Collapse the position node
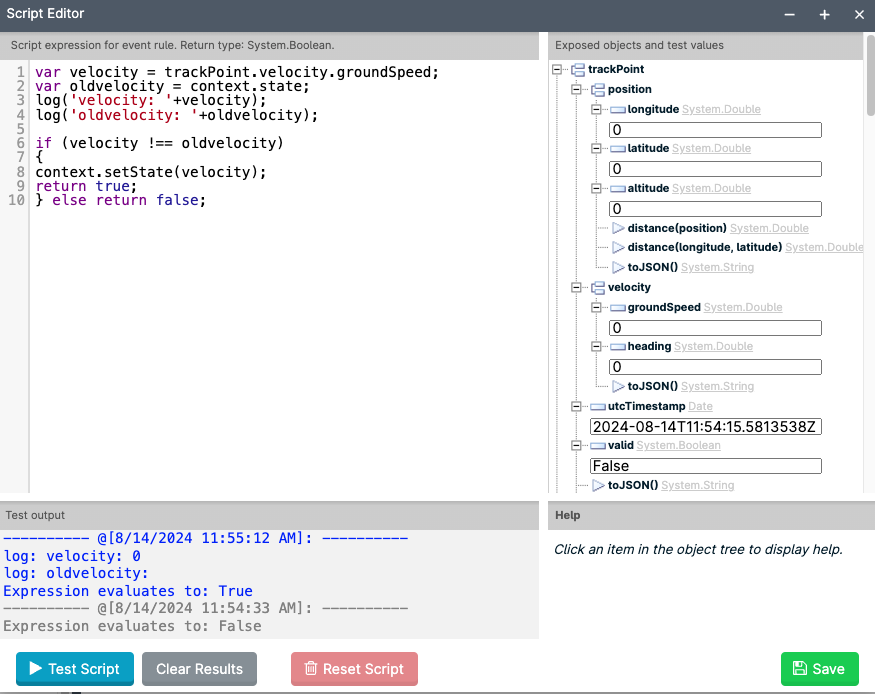The width and height of the screenshot is (875, 694). tap(576, 89)
